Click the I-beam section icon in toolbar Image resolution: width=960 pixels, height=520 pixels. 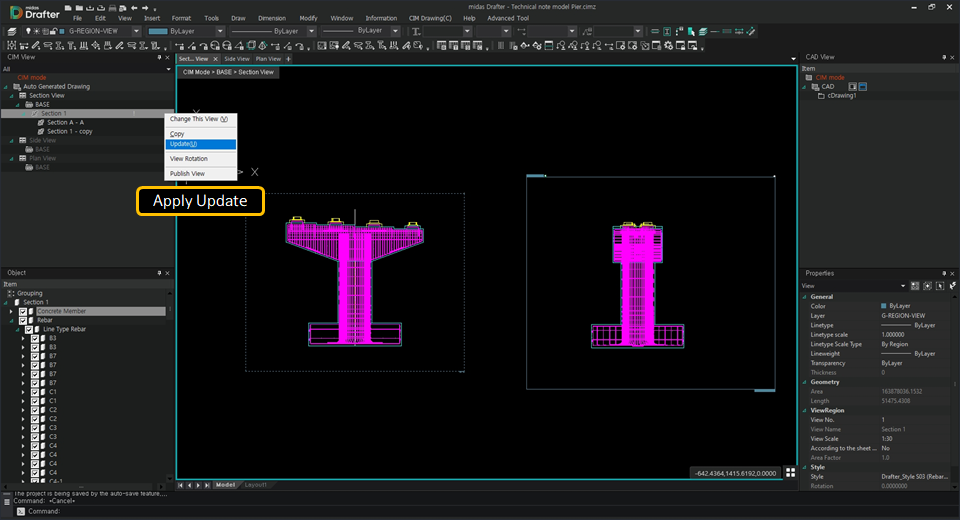click(667, 31)
